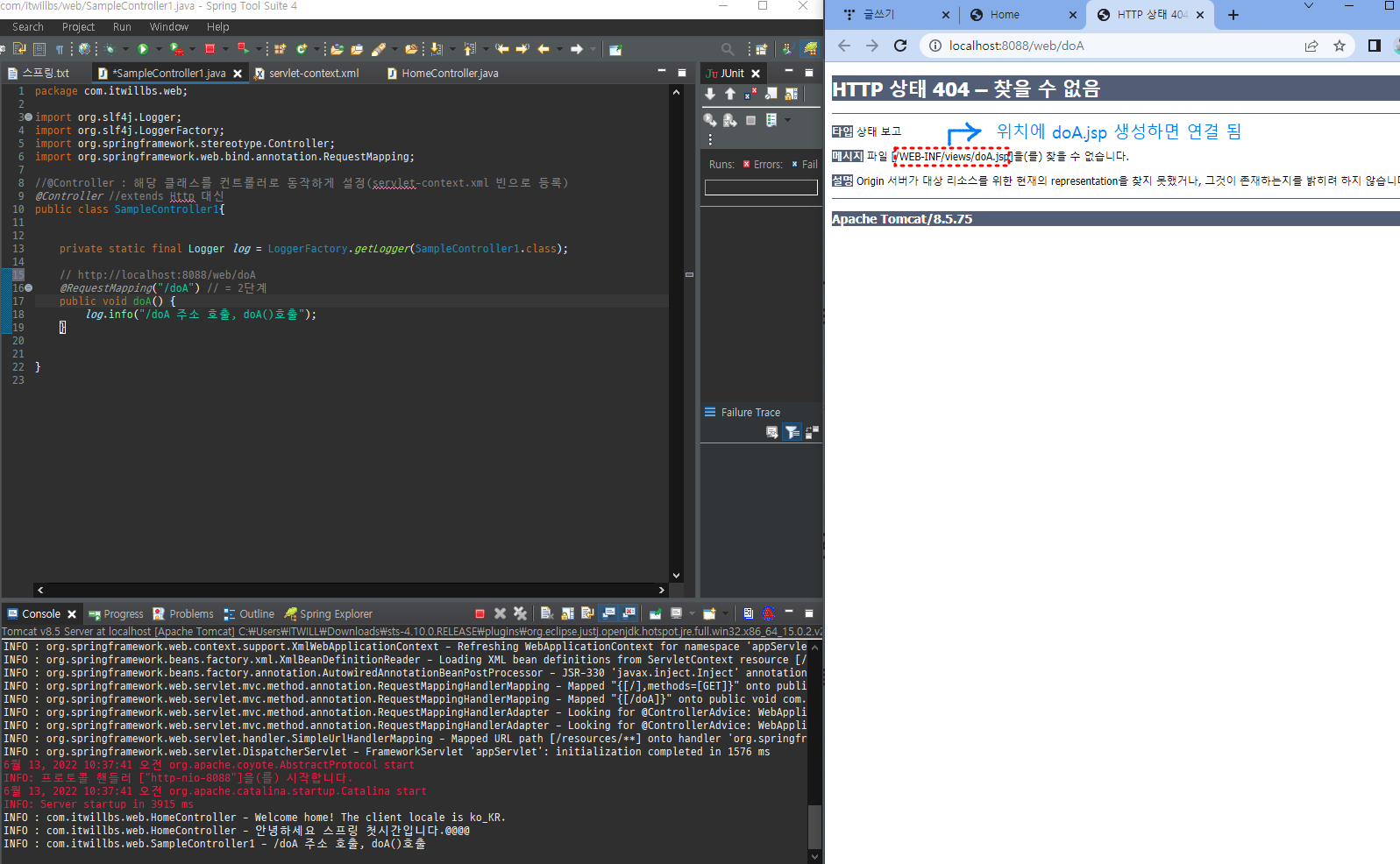Toggle JUnit Show Failures Only
1400x864 pixels.
(750, 94)
